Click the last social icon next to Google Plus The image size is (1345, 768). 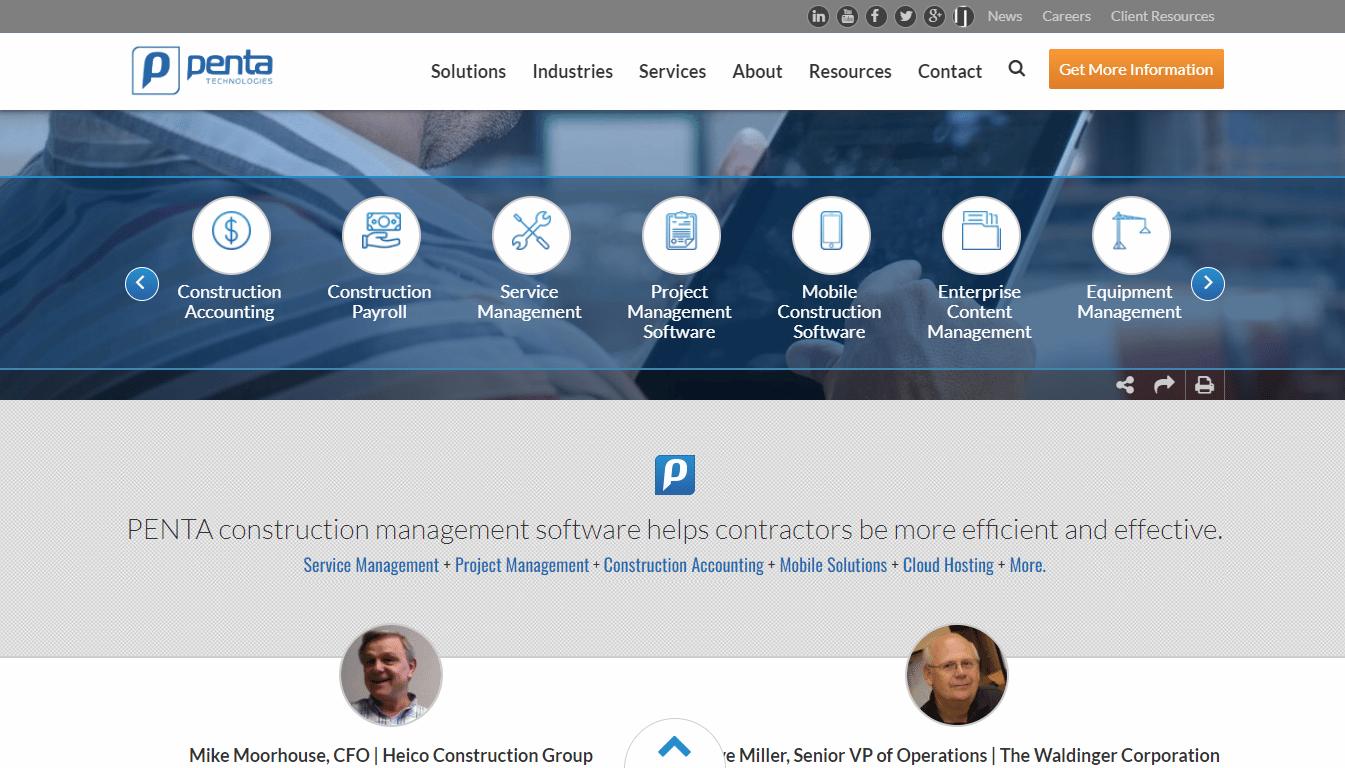click(963, 16)
